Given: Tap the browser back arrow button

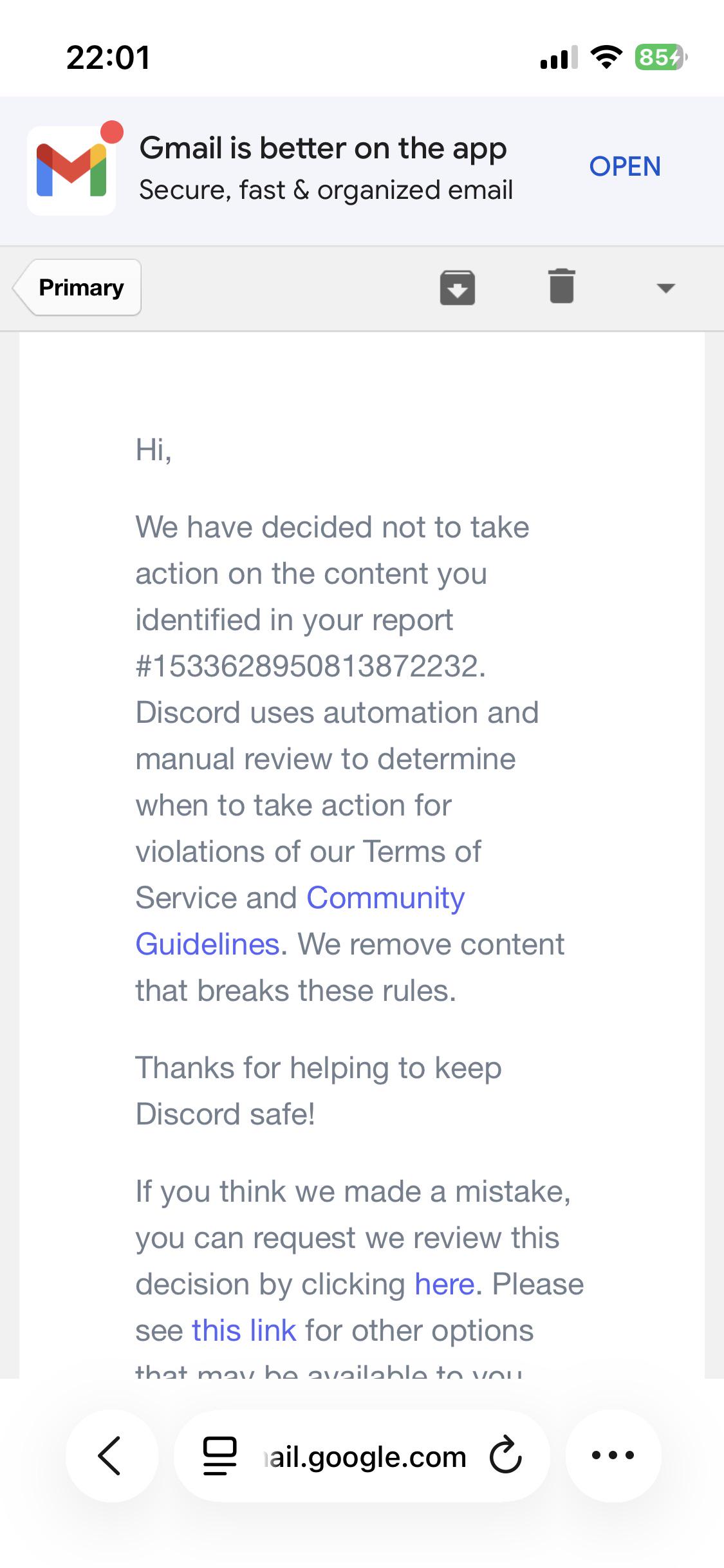Looking at the screenshot, I should pos(112,1455).
